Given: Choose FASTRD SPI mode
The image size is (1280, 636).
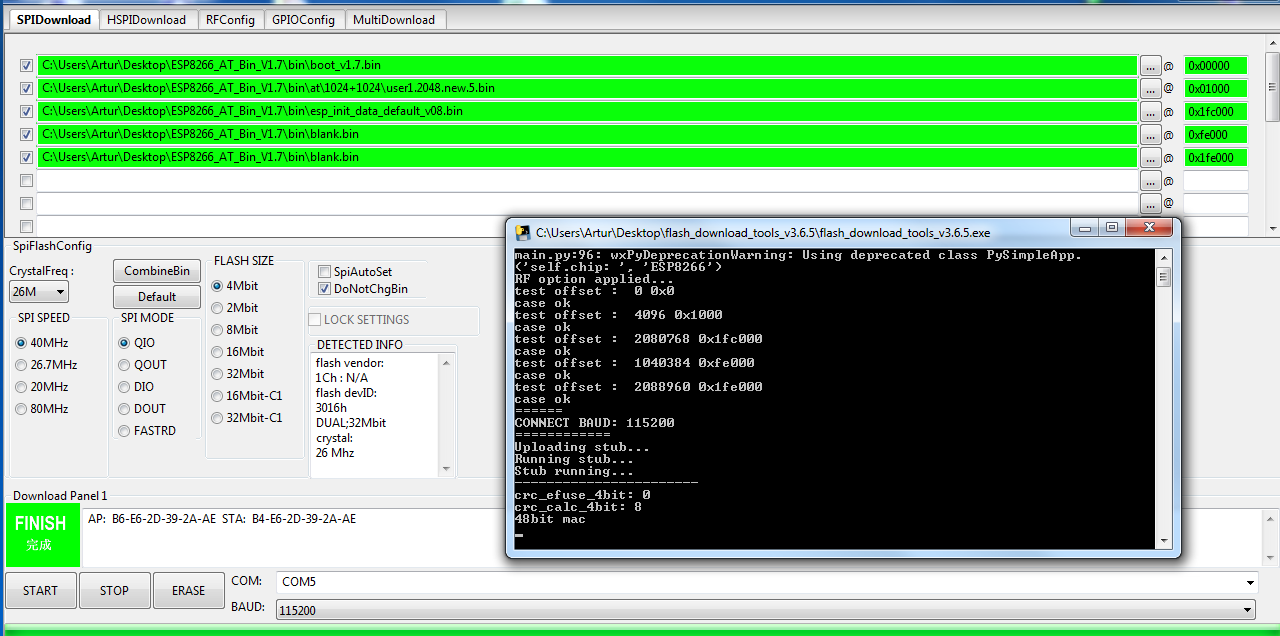Looking at the screenshot, I should pos(125,431).
